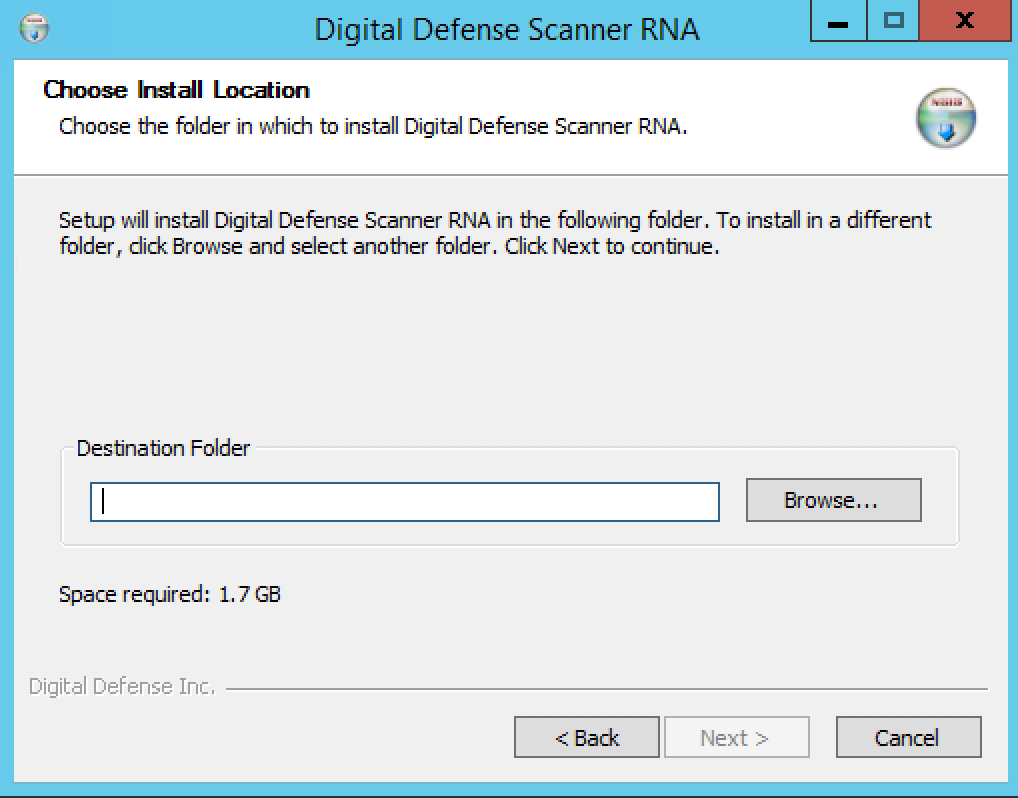The height and width of the screenshot is (798, 1018).
Task: Click the 'Digital Defense Inc.' branding text
Action: (x=122, y=686)
